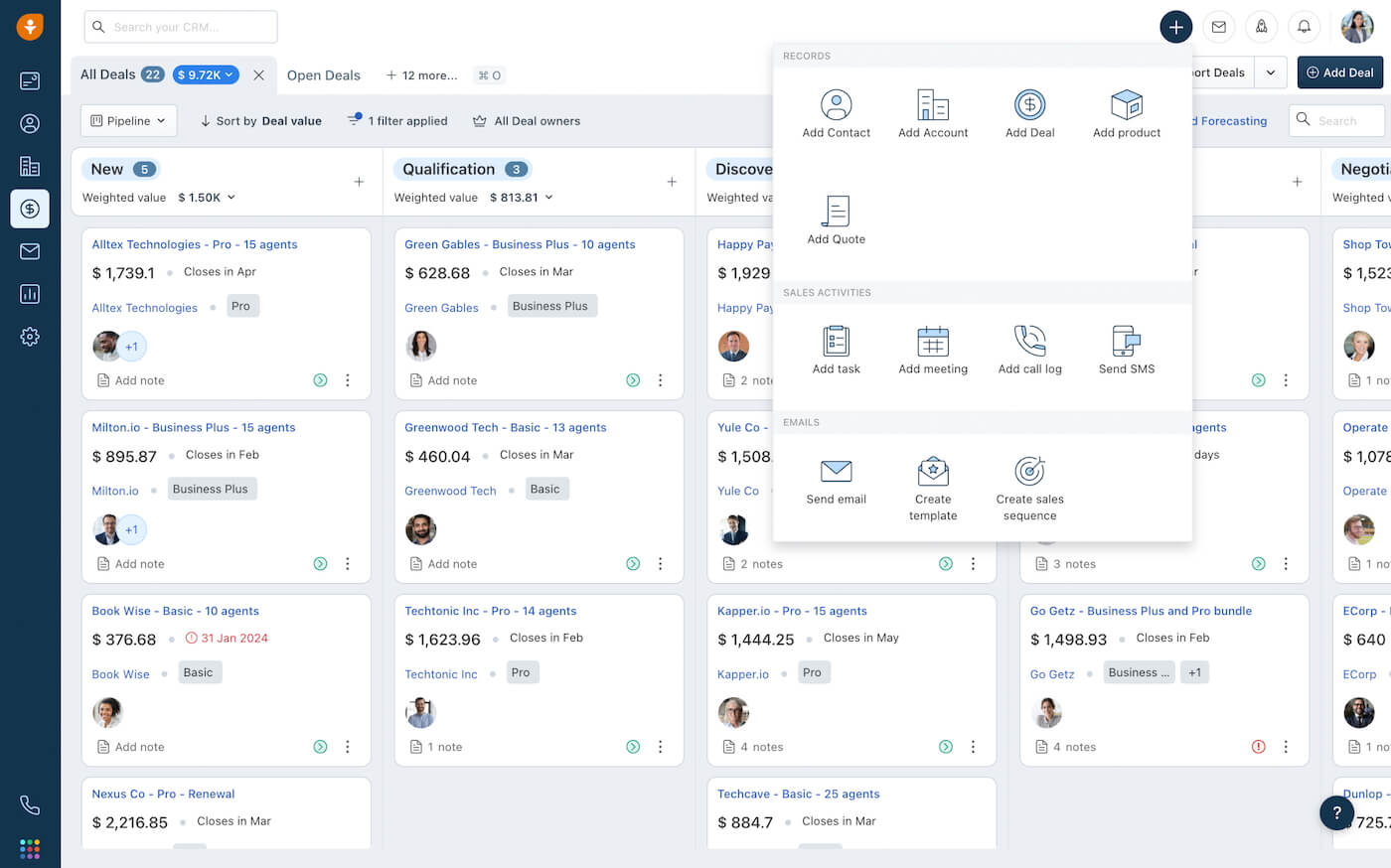Open Add meeting from Sales Activities
1391x868 pixels.
[932, 343]
